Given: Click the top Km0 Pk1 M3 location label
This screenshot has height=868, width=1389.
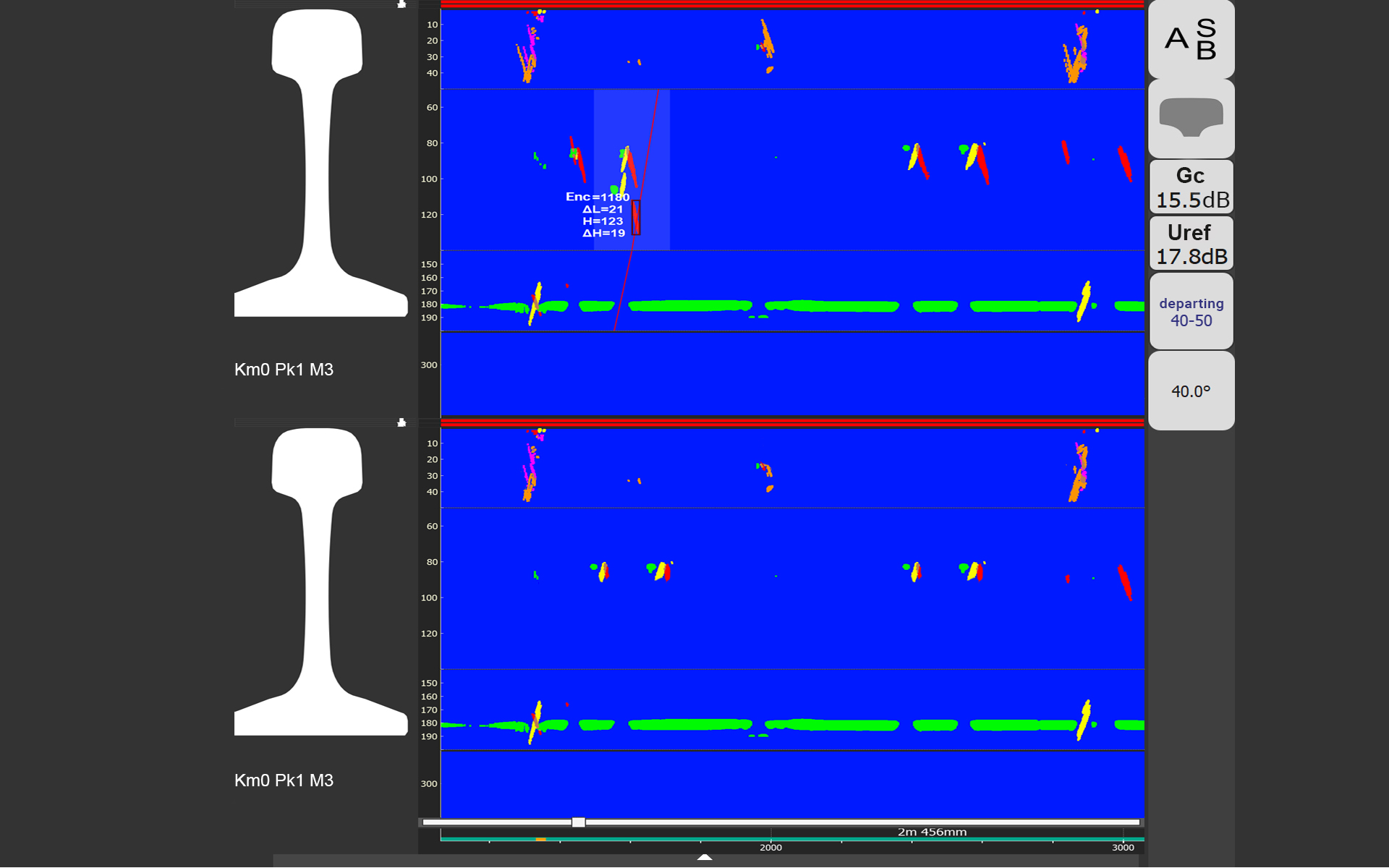Looking at the screenshot, I should click(x=284, y=370).
